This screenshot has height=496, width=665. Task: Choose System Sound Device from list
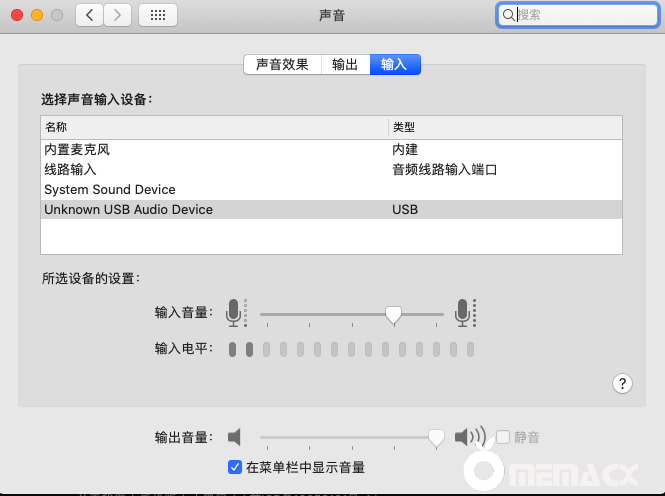[x=110, y=189]
